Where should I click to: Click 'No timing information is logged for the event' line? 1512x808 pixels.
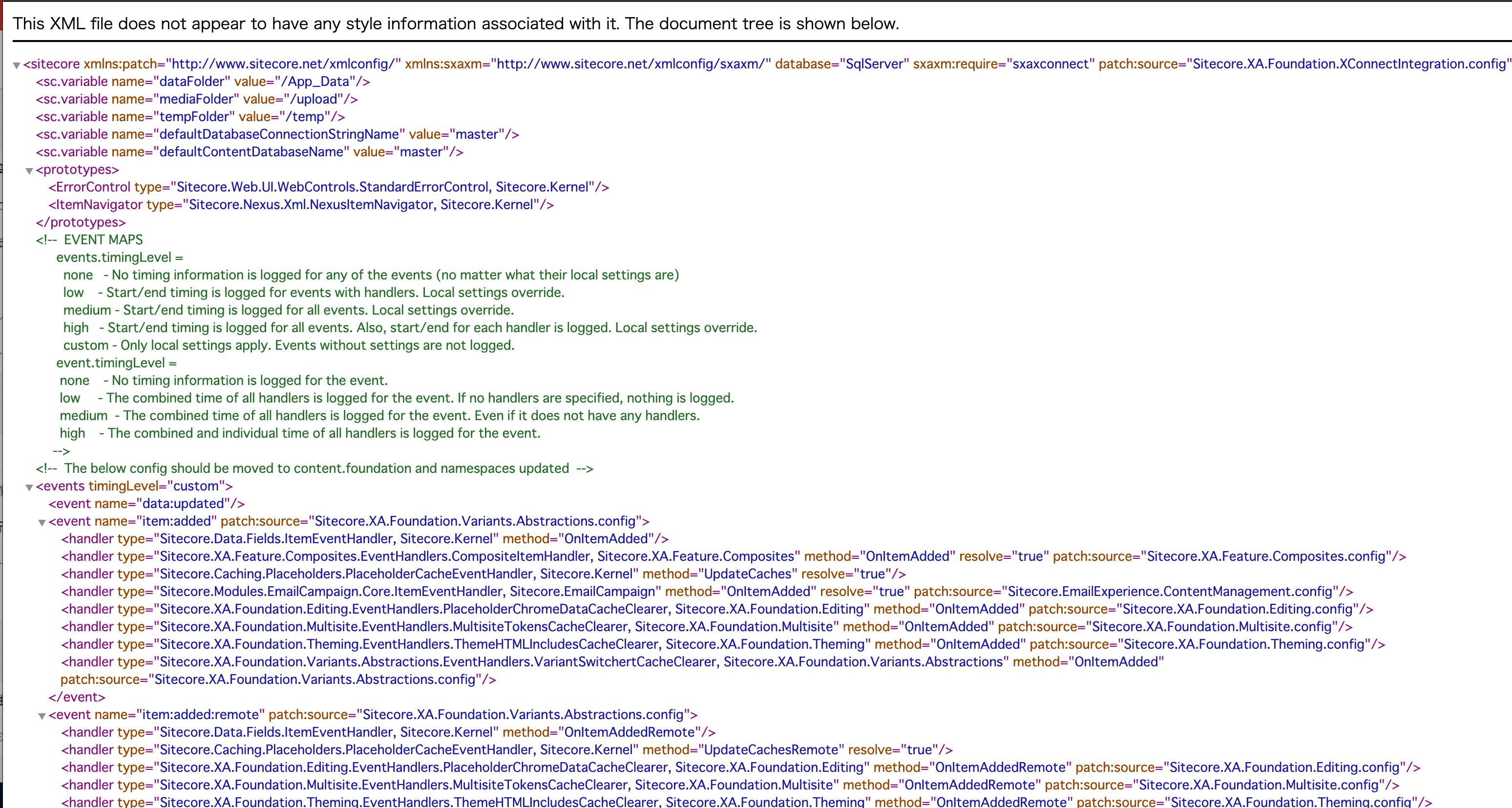click(224, 381)
